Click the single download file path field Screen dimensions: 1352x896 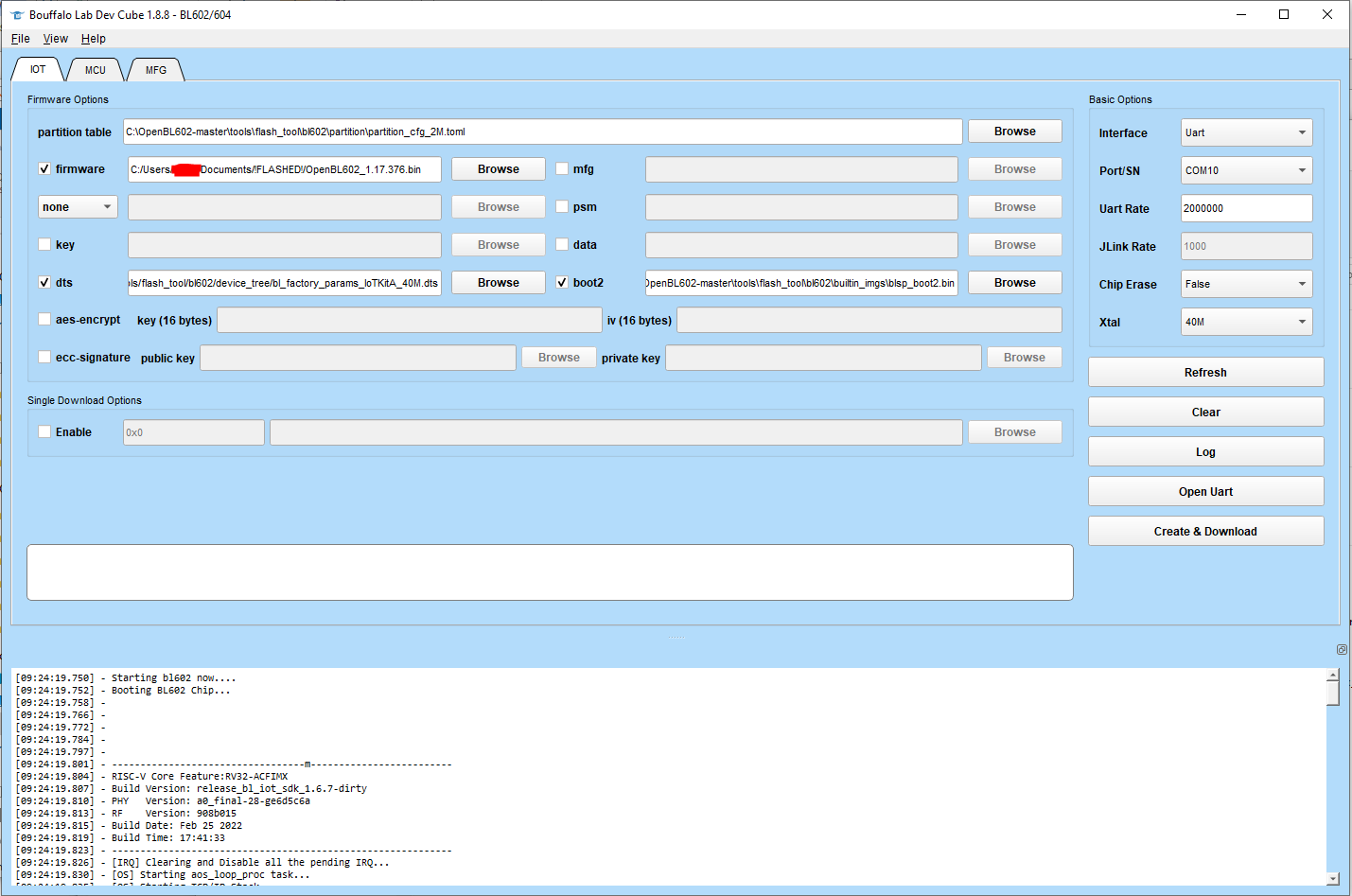[616, 432]
